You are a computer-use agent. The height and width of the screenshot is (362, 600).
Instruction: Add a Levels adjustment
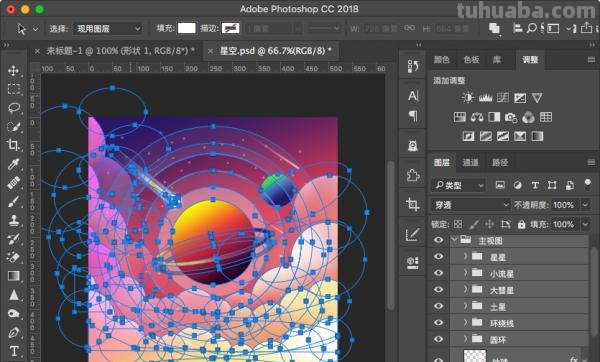[485, 98]
